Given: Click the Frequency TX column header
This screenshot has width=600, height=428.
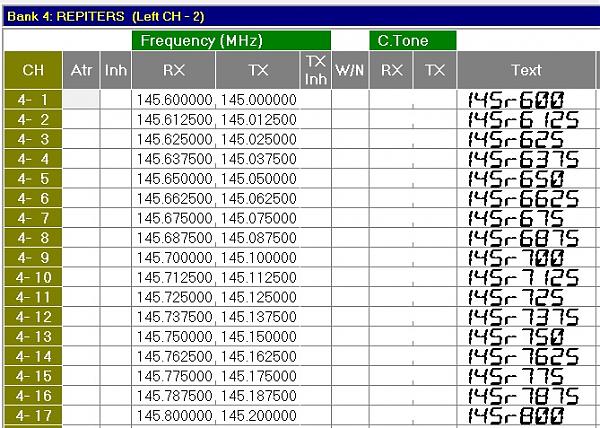Looking at the screenshot, I should coord(258,70).
